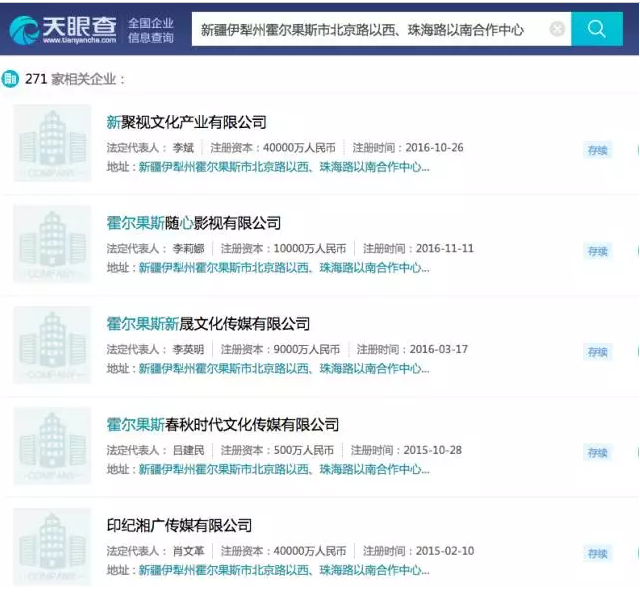Image resolution: width=640 pixels, height=609 pixels.
Task: Open the placeholder logo of 新聚视文化产业有限公司
Action: (x=52, y=143)
